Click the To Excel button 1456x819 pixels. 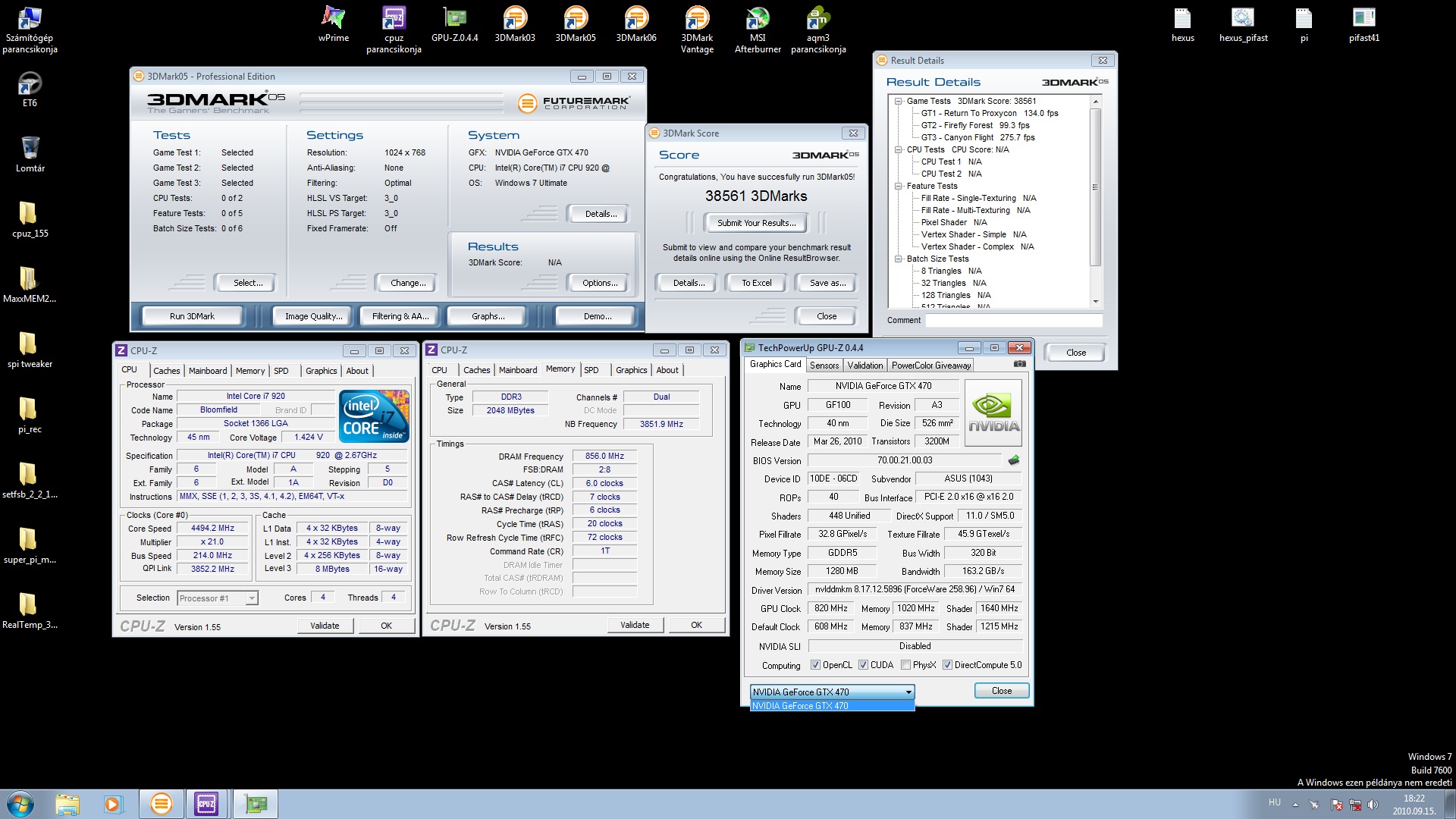click(756, 283)
